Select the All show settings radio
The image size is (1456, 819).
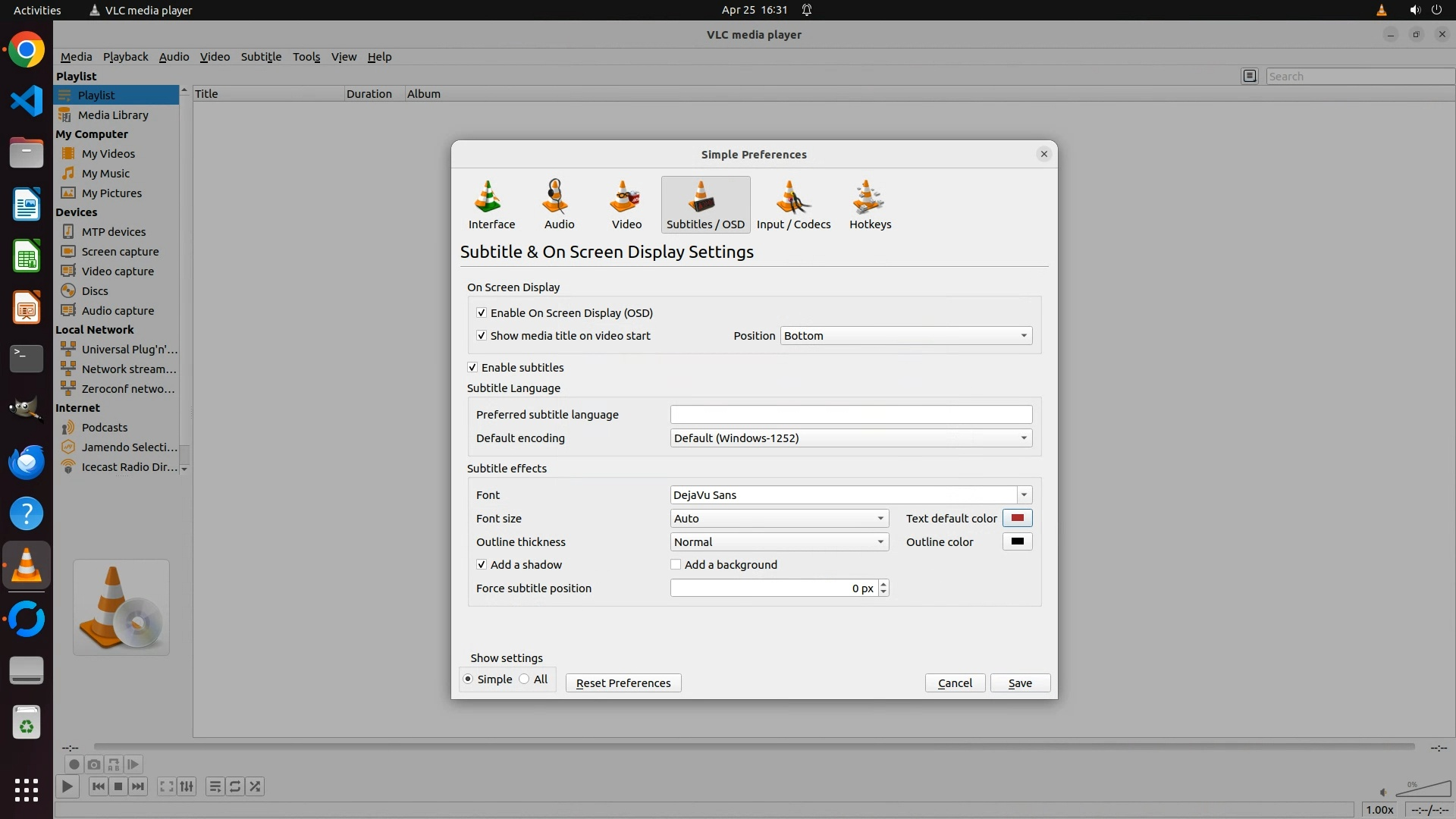525,679
